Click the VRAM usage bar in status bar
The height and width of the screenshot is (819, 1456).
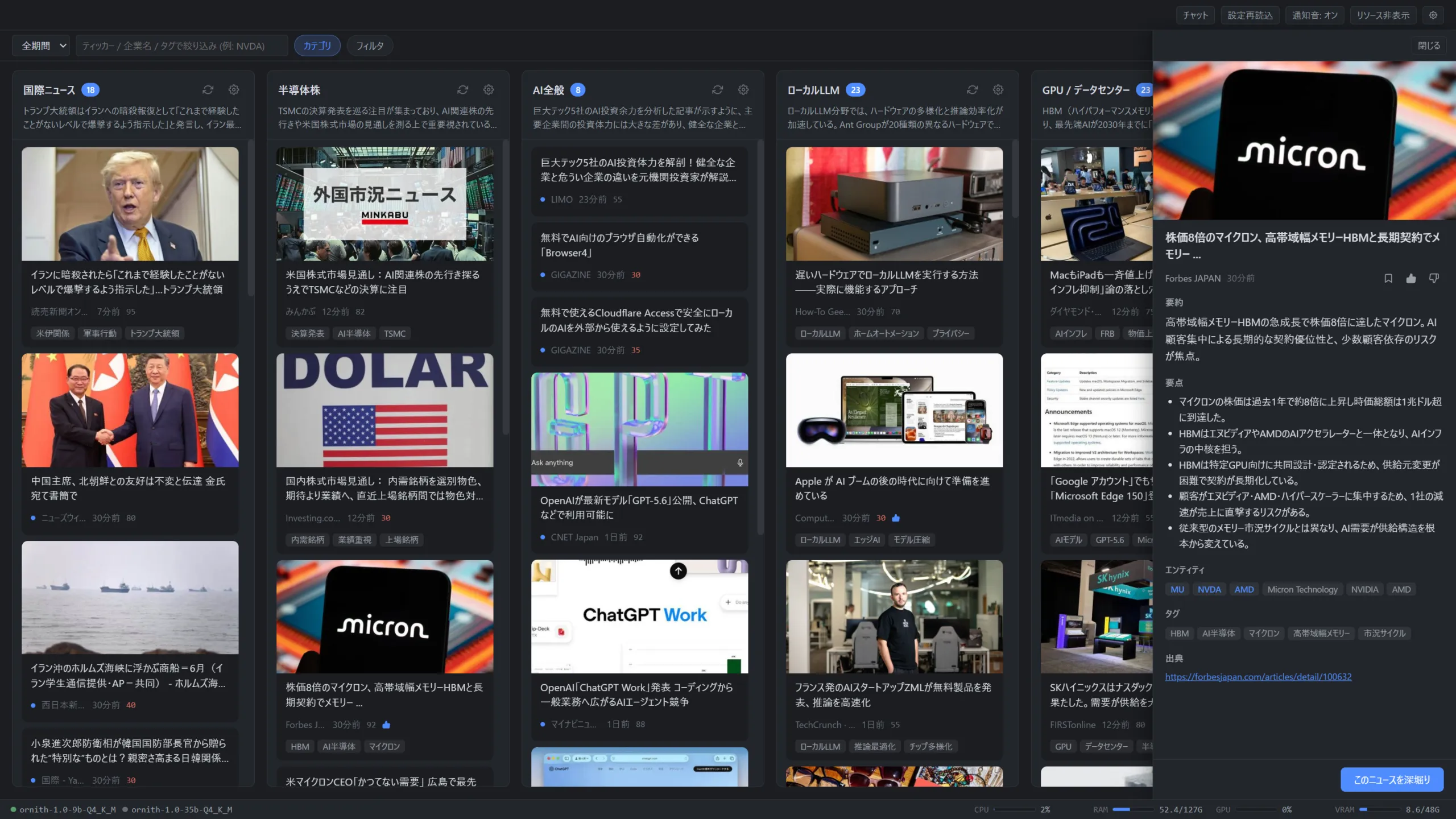(1380, 809)
